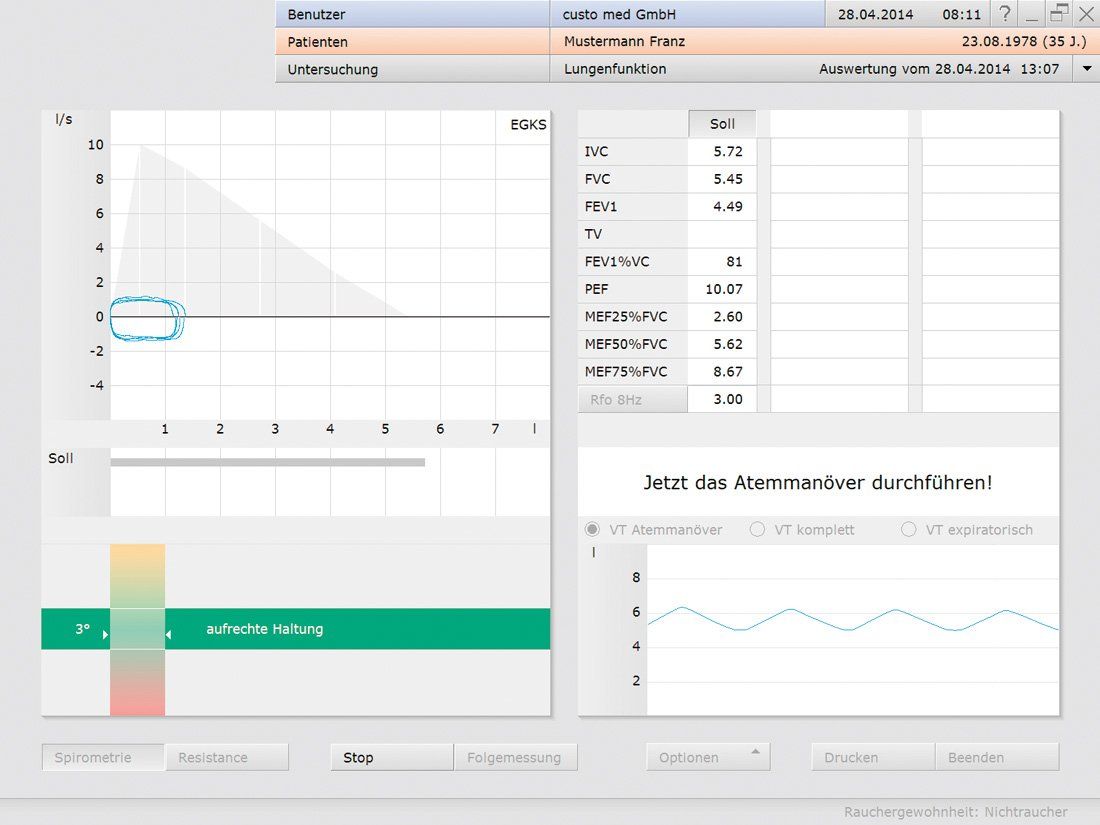Click the Folgemessung button
Screen dimensions: 1100x825
click(x=515, y=757)
